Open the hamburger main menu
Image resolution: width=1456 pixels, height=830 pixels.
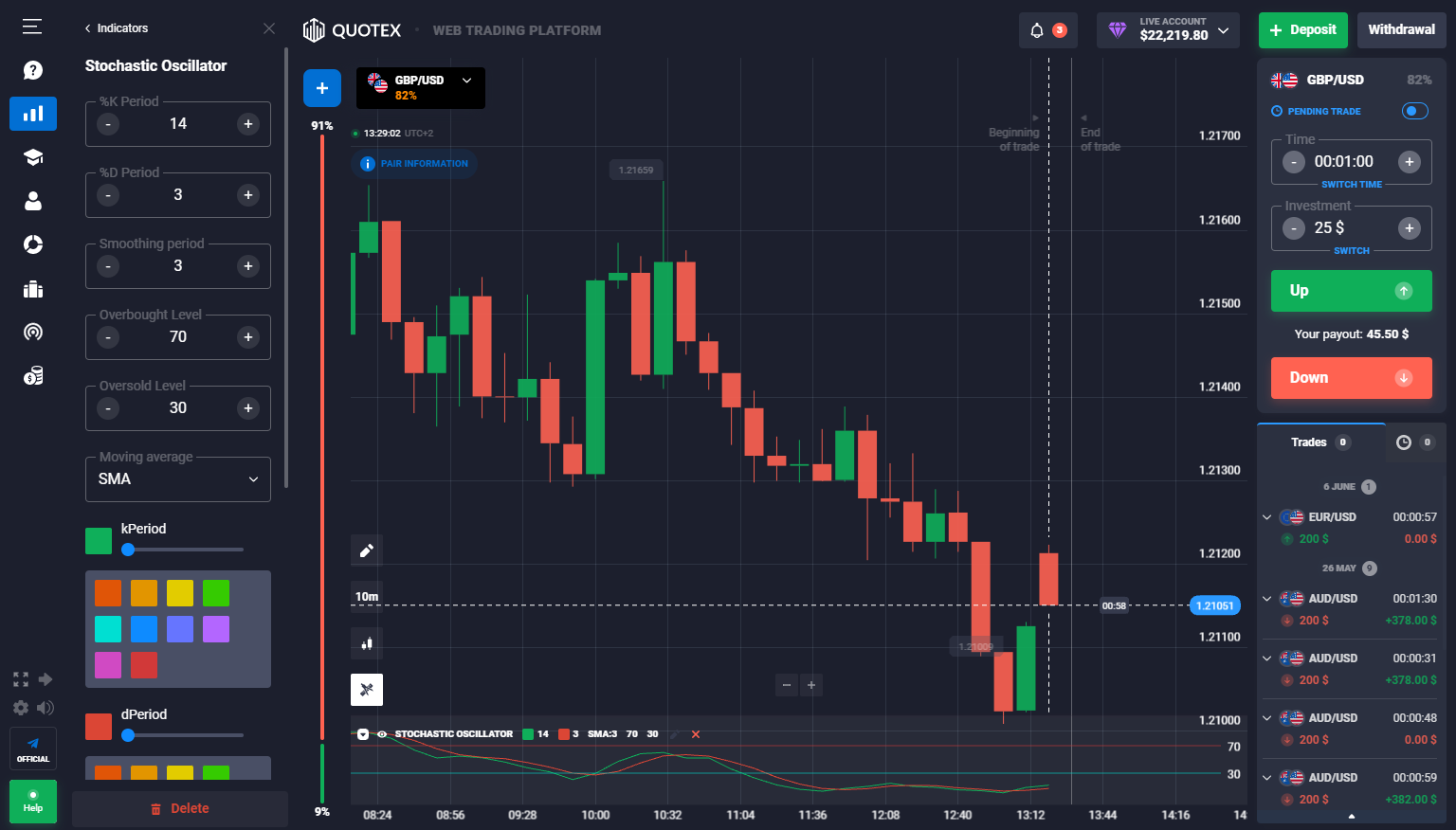[x=32, y=27]
